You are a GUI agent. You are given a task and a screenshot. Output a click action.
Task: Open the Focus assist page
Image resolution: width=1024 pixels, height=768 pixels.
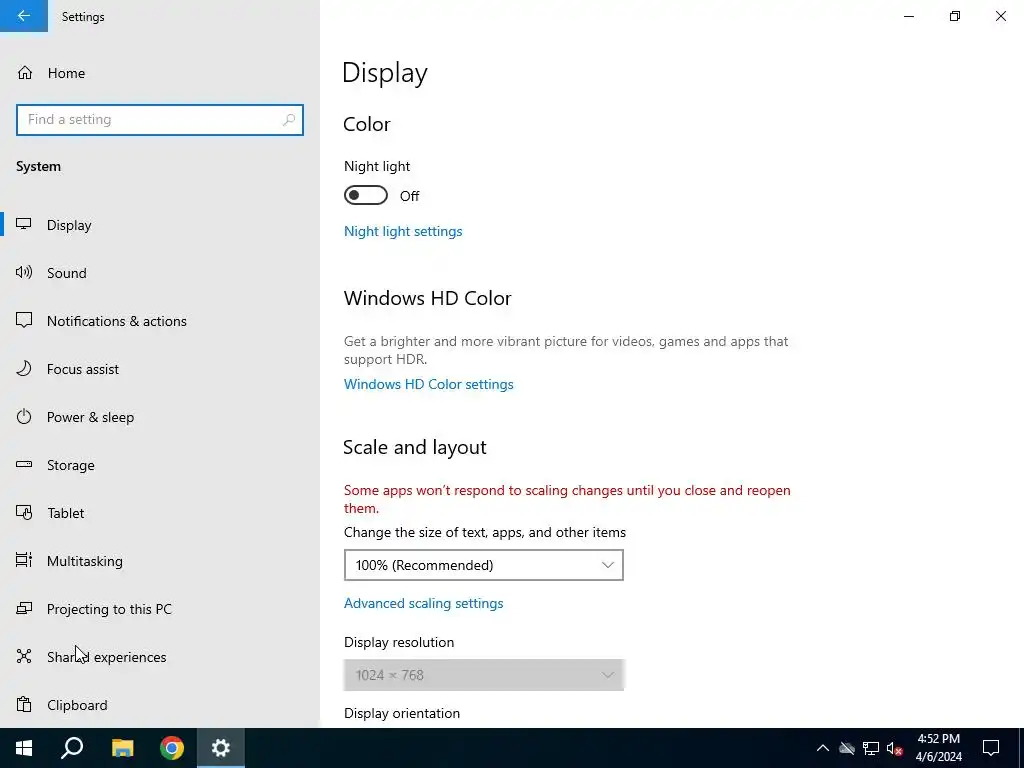pyautogui.click(x=83, y=369)
